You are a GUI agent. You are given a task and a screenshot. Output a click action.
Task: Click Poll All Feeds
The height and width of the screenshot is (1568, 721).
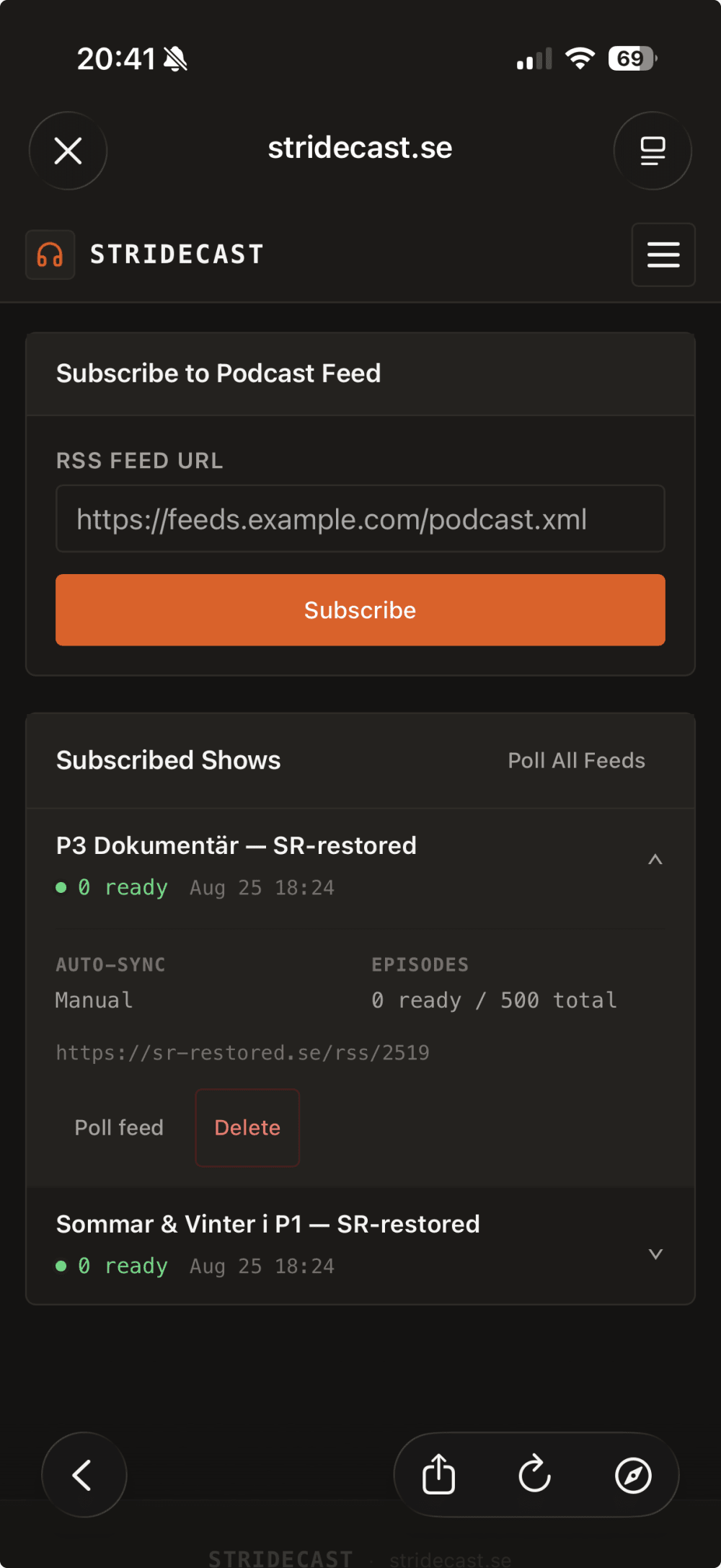coord(577,760)
